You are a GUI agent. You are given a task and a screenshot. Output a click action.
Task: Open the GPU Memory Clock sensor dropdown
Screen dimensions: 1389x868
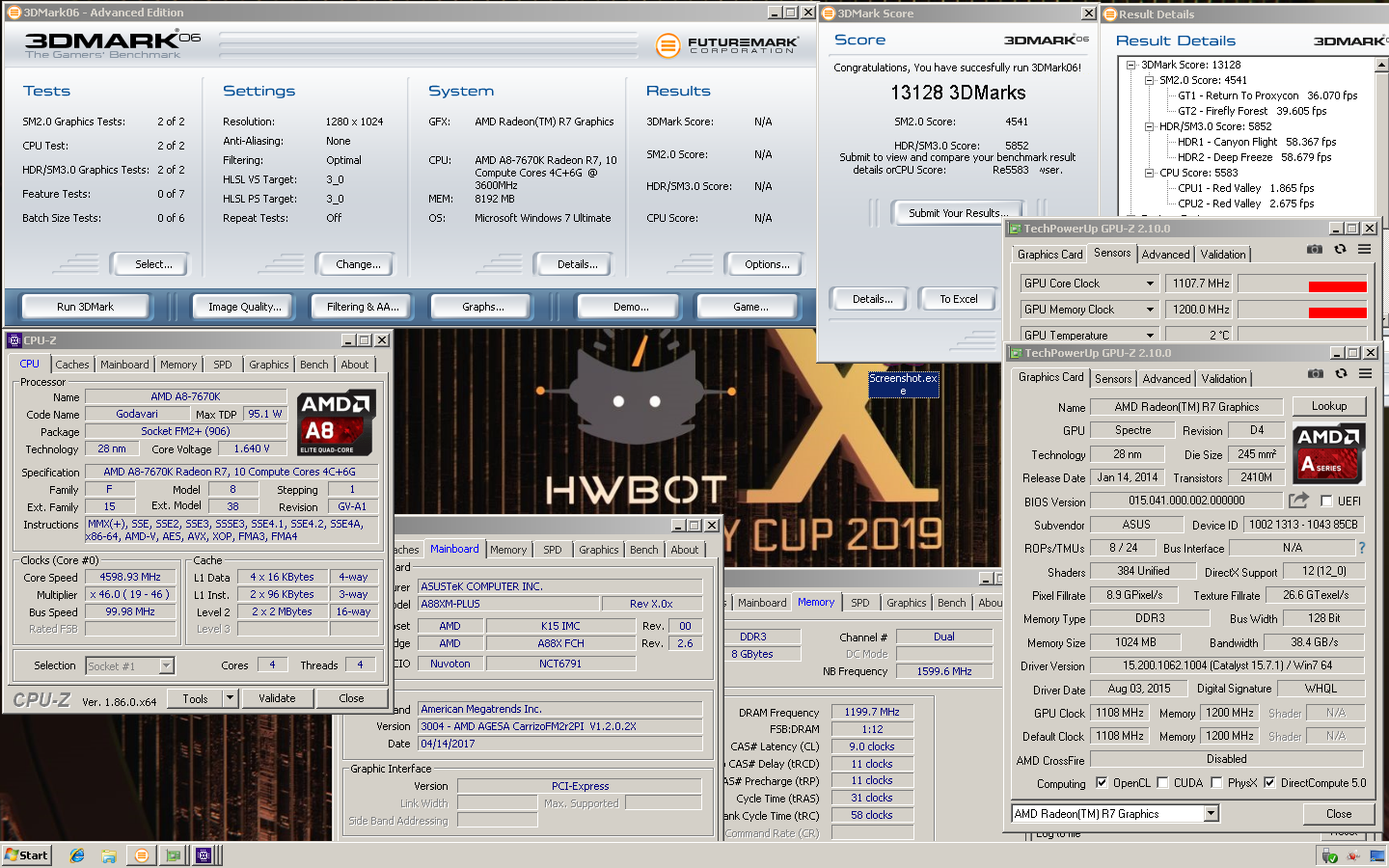[1150, 310]
